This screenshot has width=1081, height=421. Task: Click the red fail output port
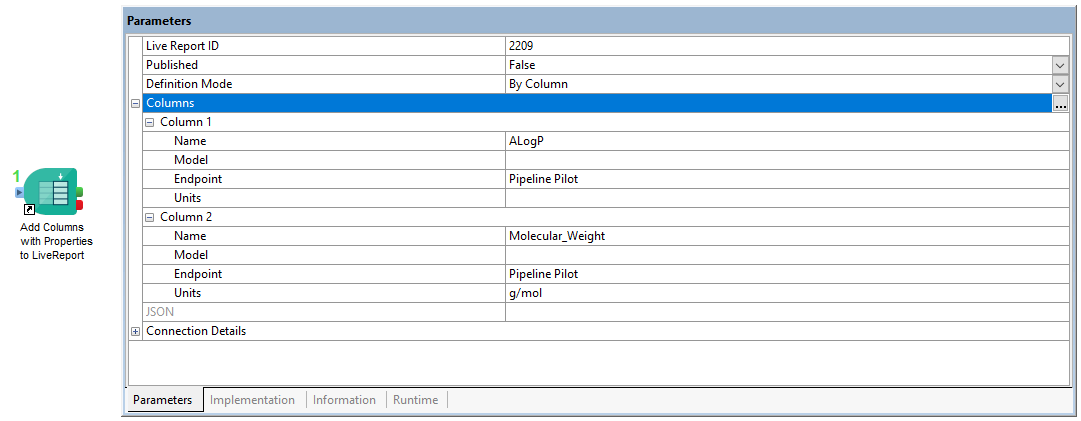point(79,205)
